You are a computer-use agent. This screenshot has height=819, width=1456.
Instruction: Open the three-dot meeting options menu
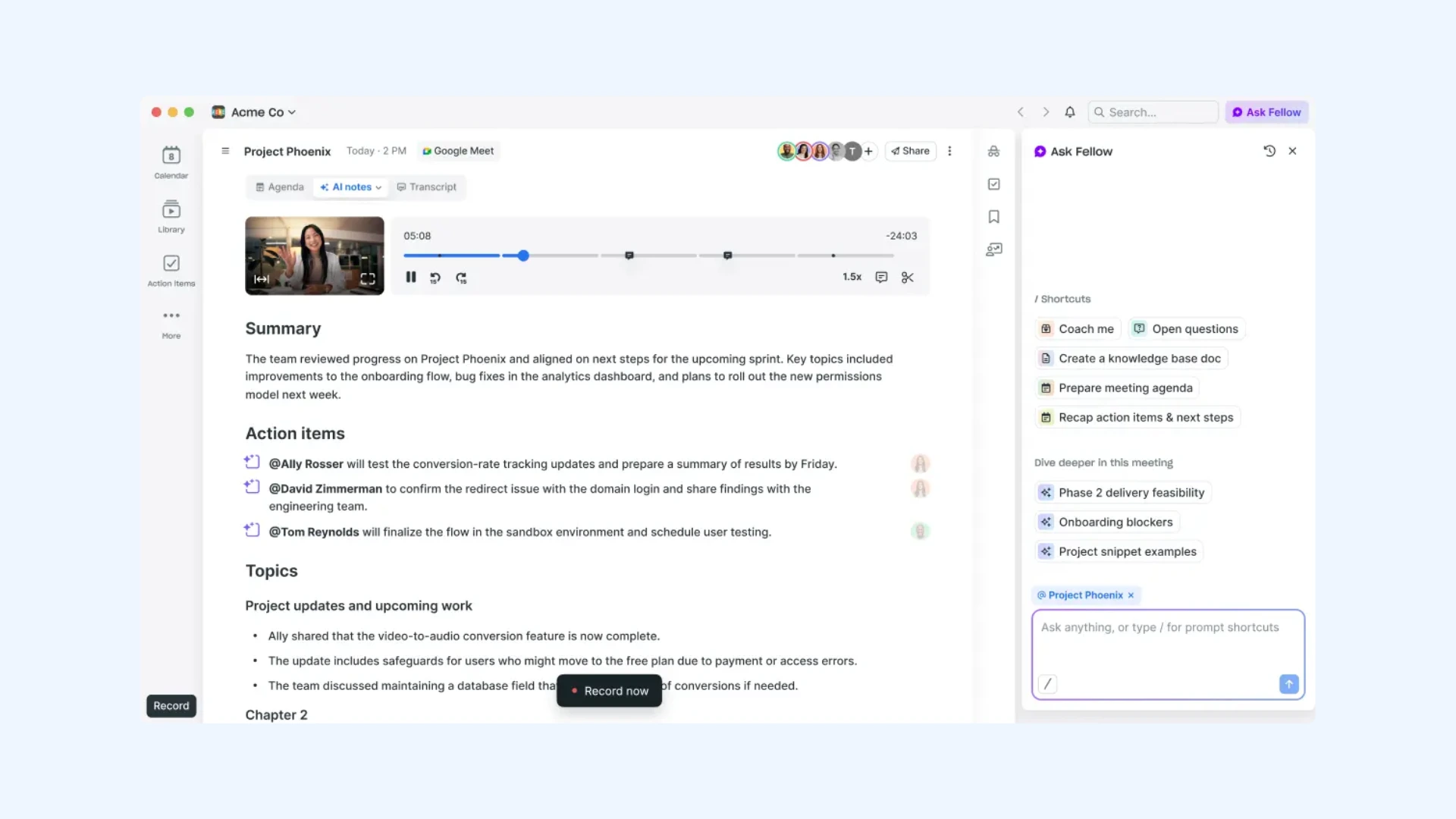[x=949, y=151]
